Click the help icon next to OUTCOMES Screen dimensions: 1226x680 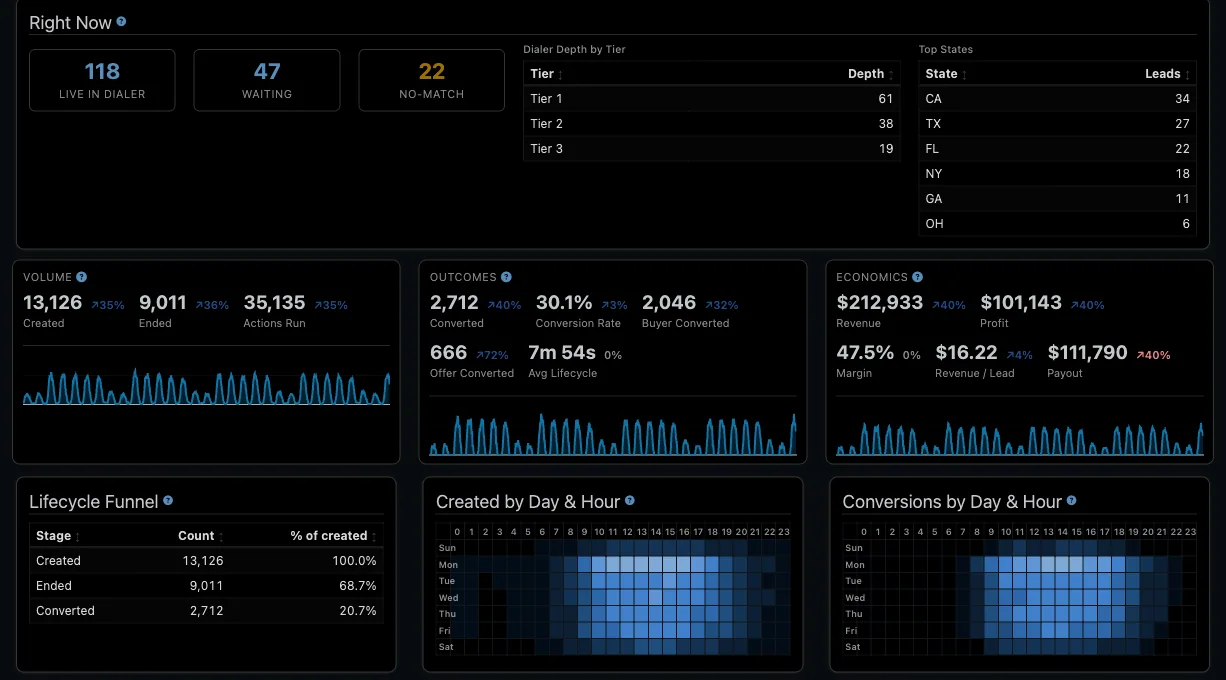tap(506, 277)
